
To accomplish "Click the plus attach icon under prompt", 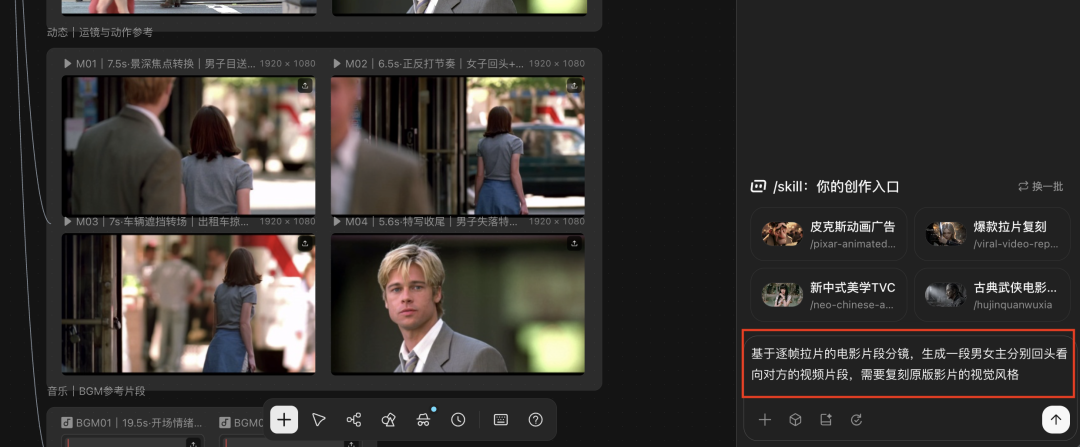I will coord(765,419).
